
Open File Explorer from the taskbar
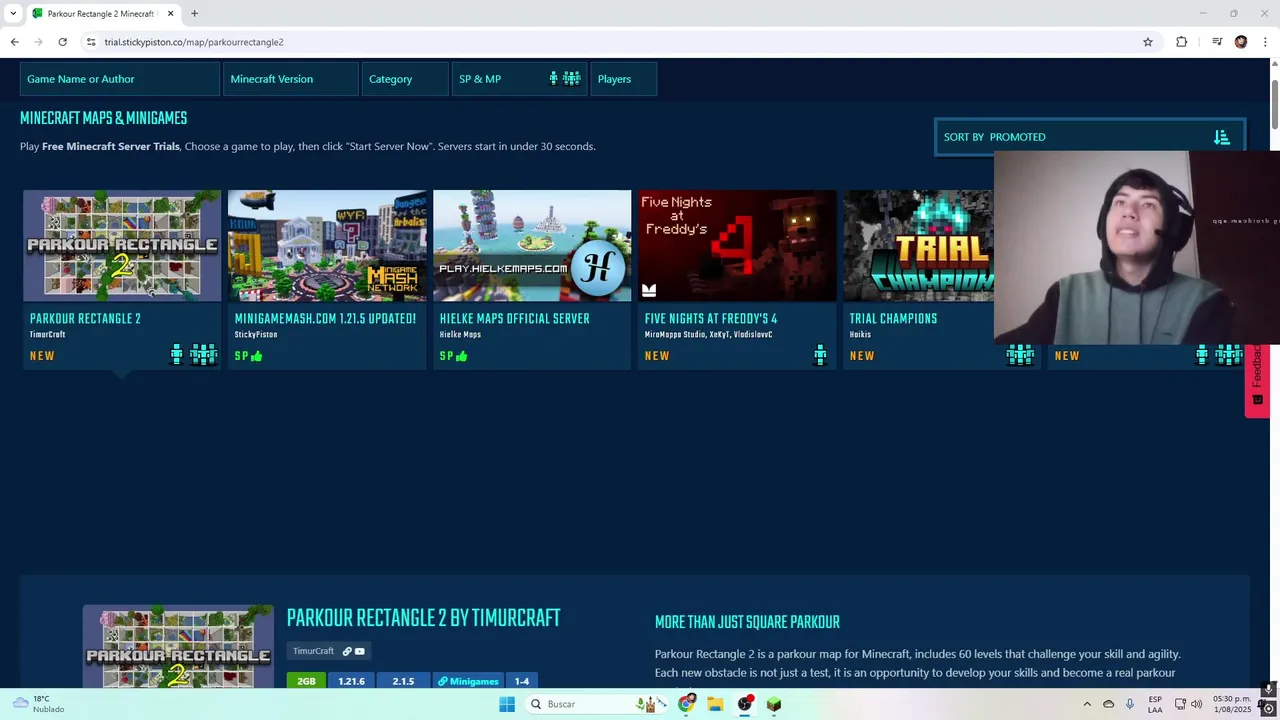[x=715, y=704]
